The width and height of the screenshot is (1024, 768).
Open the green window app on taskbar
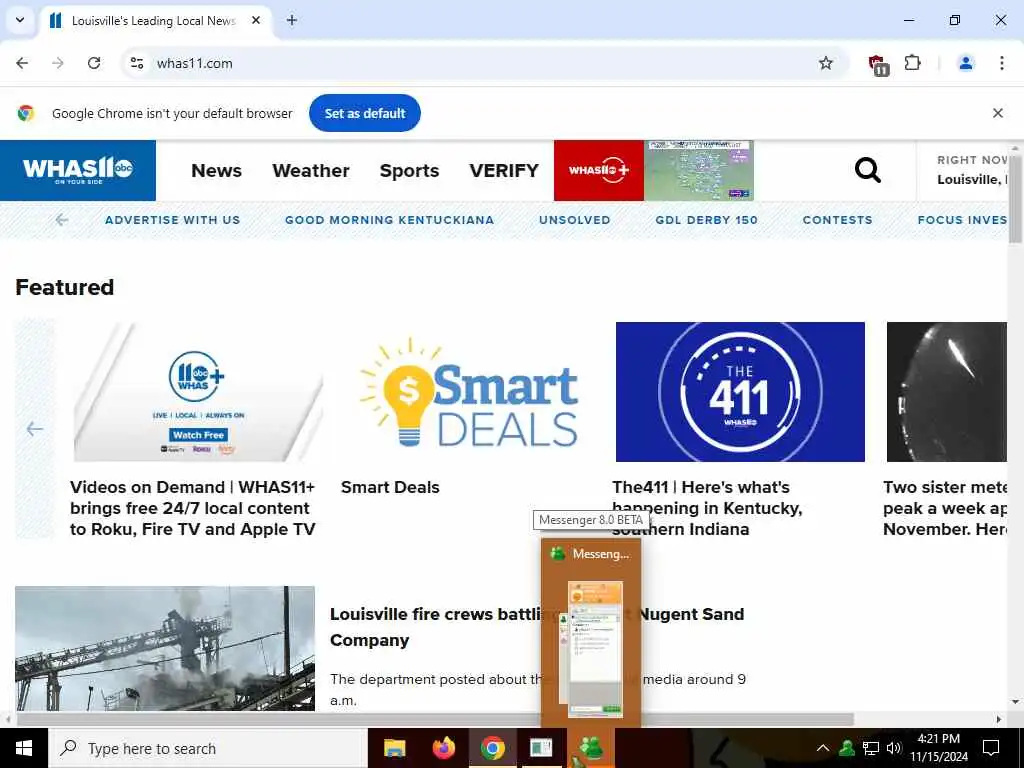[x=541, y=748]
